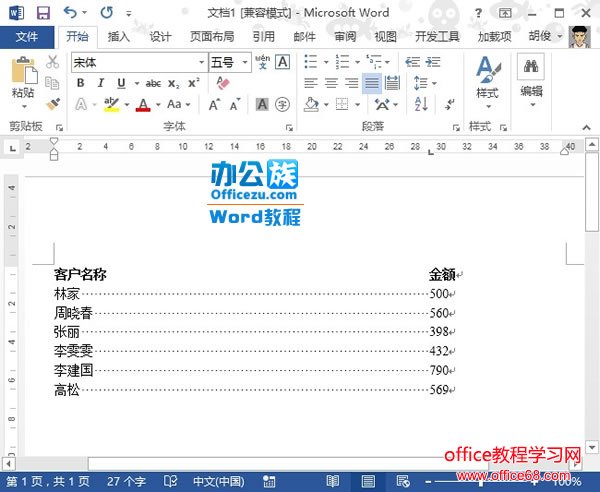Viewport: 600px width, 492px height.
Task: Open the proofing check icon in the status bar
Action: coord(170,481)
